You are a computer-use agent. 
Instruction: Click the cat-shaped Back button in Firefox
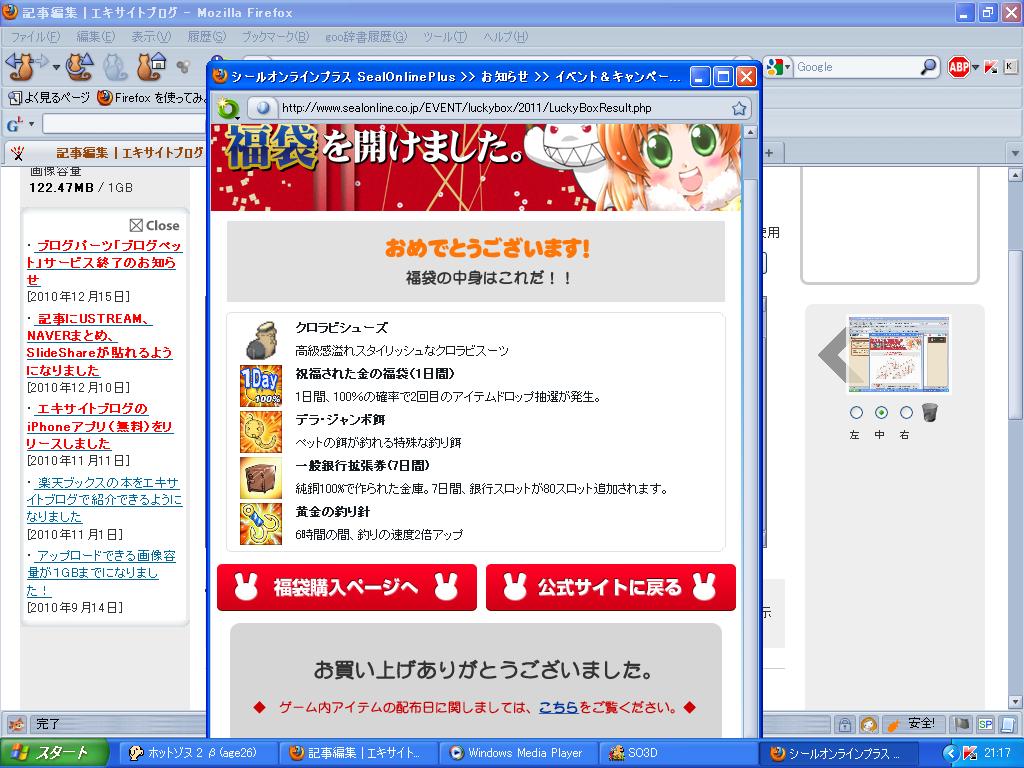pyautogui.click(x=20, y=66)
